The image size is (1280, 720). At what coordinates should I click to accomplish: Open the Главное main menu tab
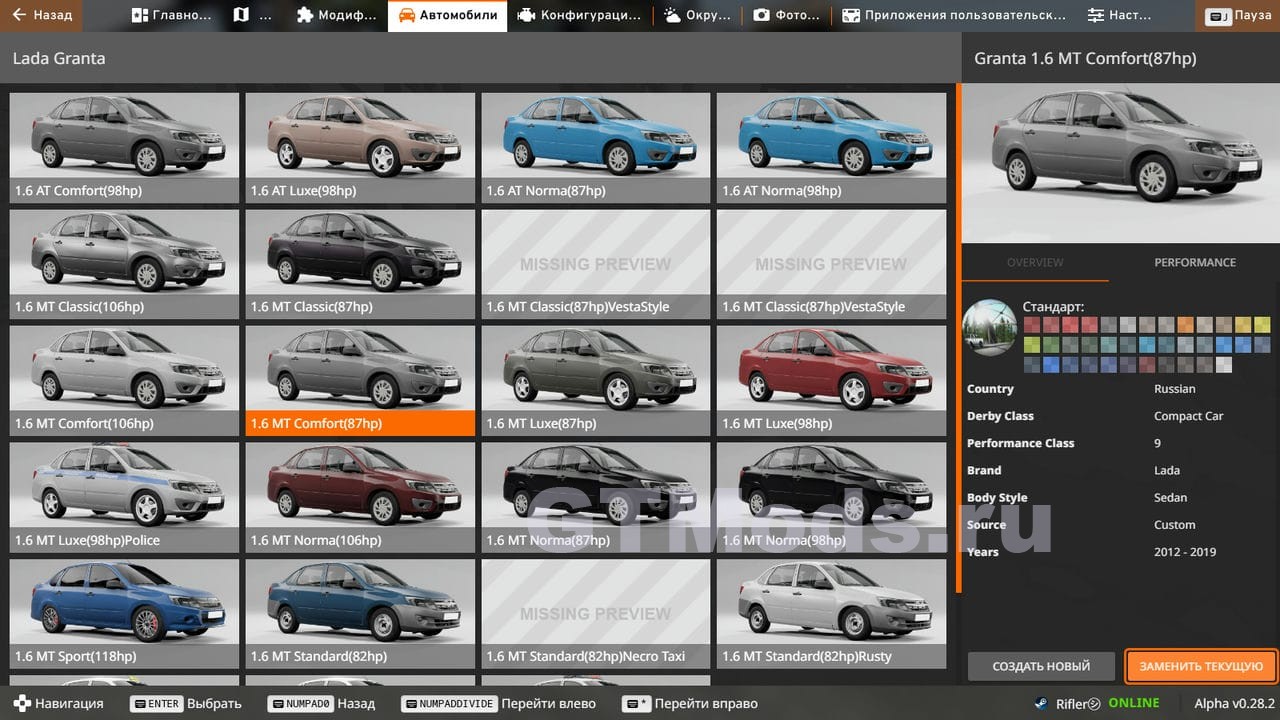[x=171, y=15]
